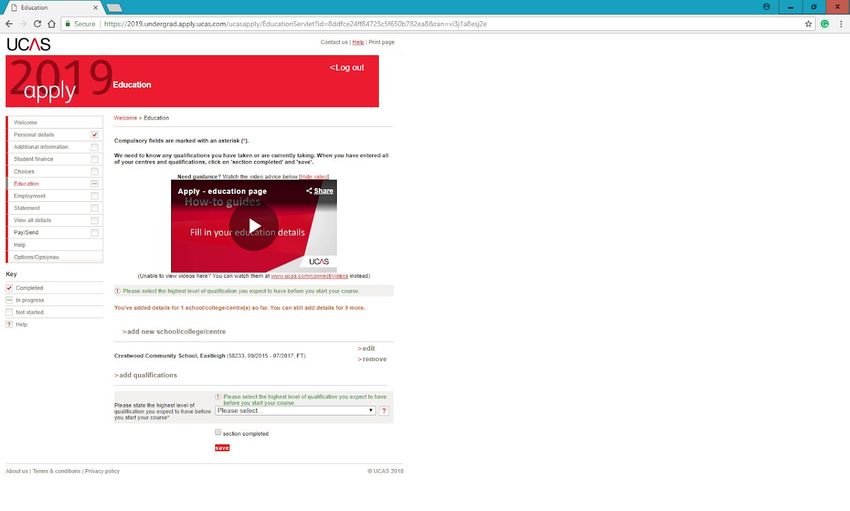Click the Welcome breadcrumb link

click(125, 118)
